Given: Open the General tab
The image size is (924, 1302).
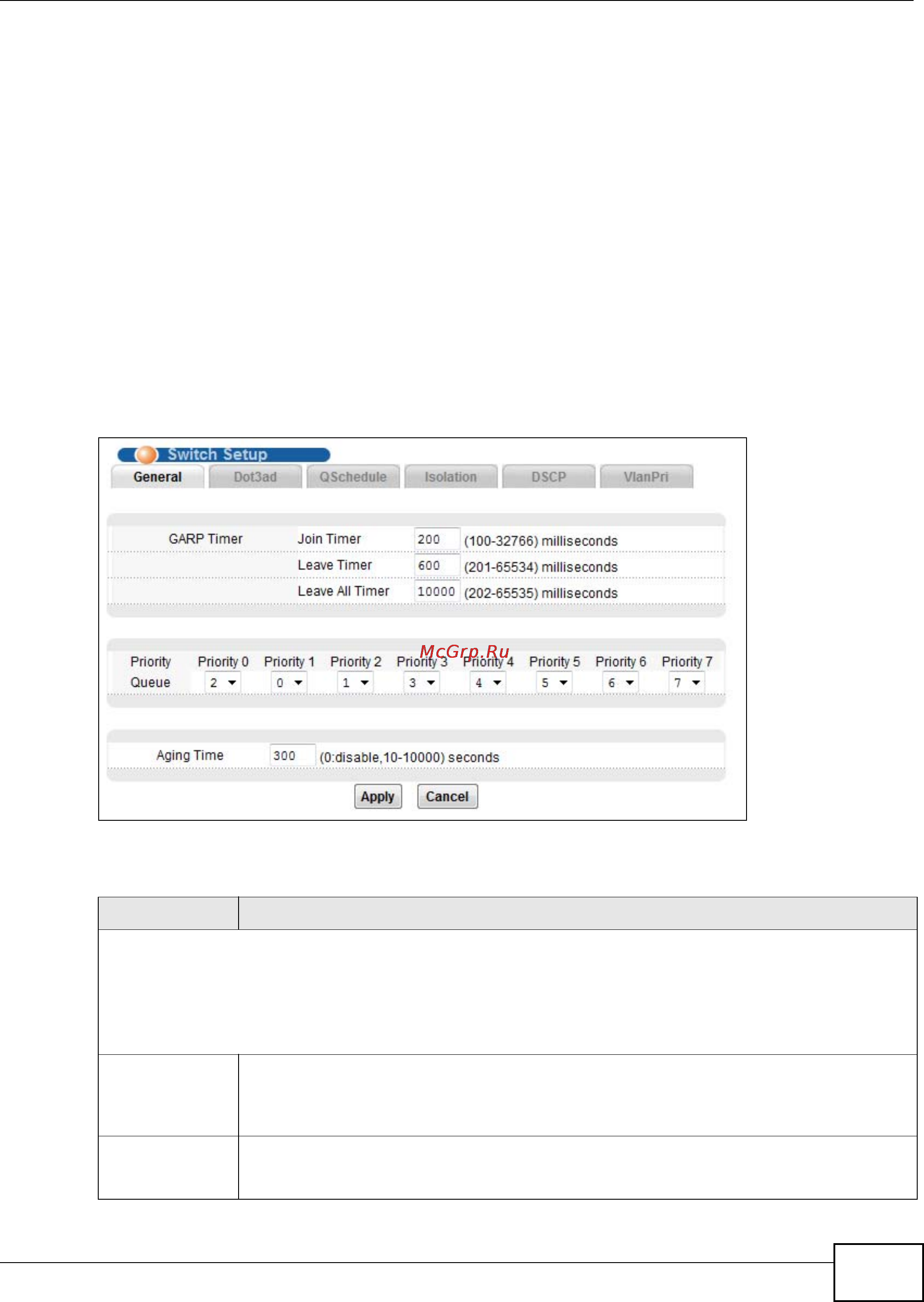Looking at the screenshot, I should pos(158,477).
